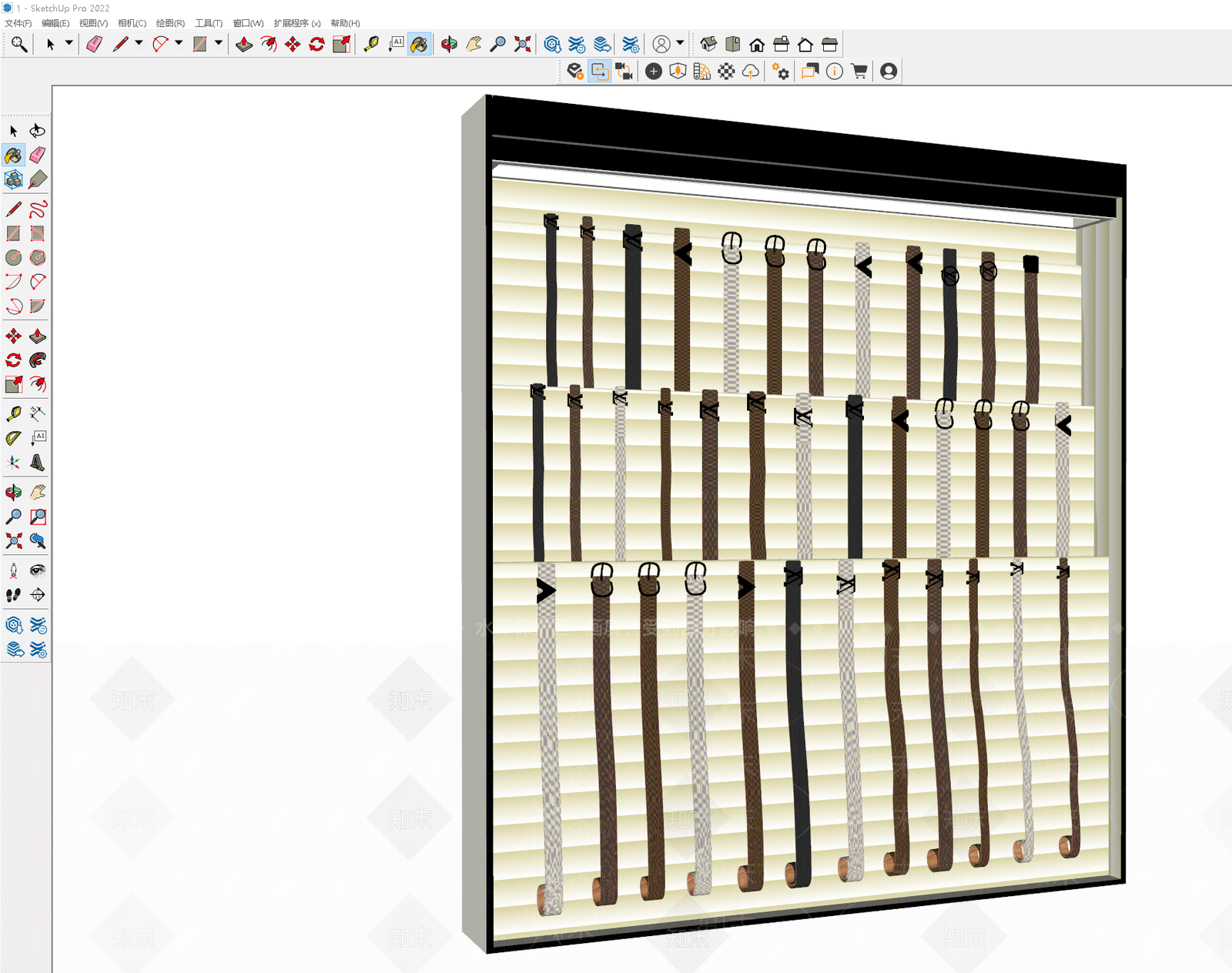Open the 文件(F) menu
1232x973 pixels.
(18, 23)
